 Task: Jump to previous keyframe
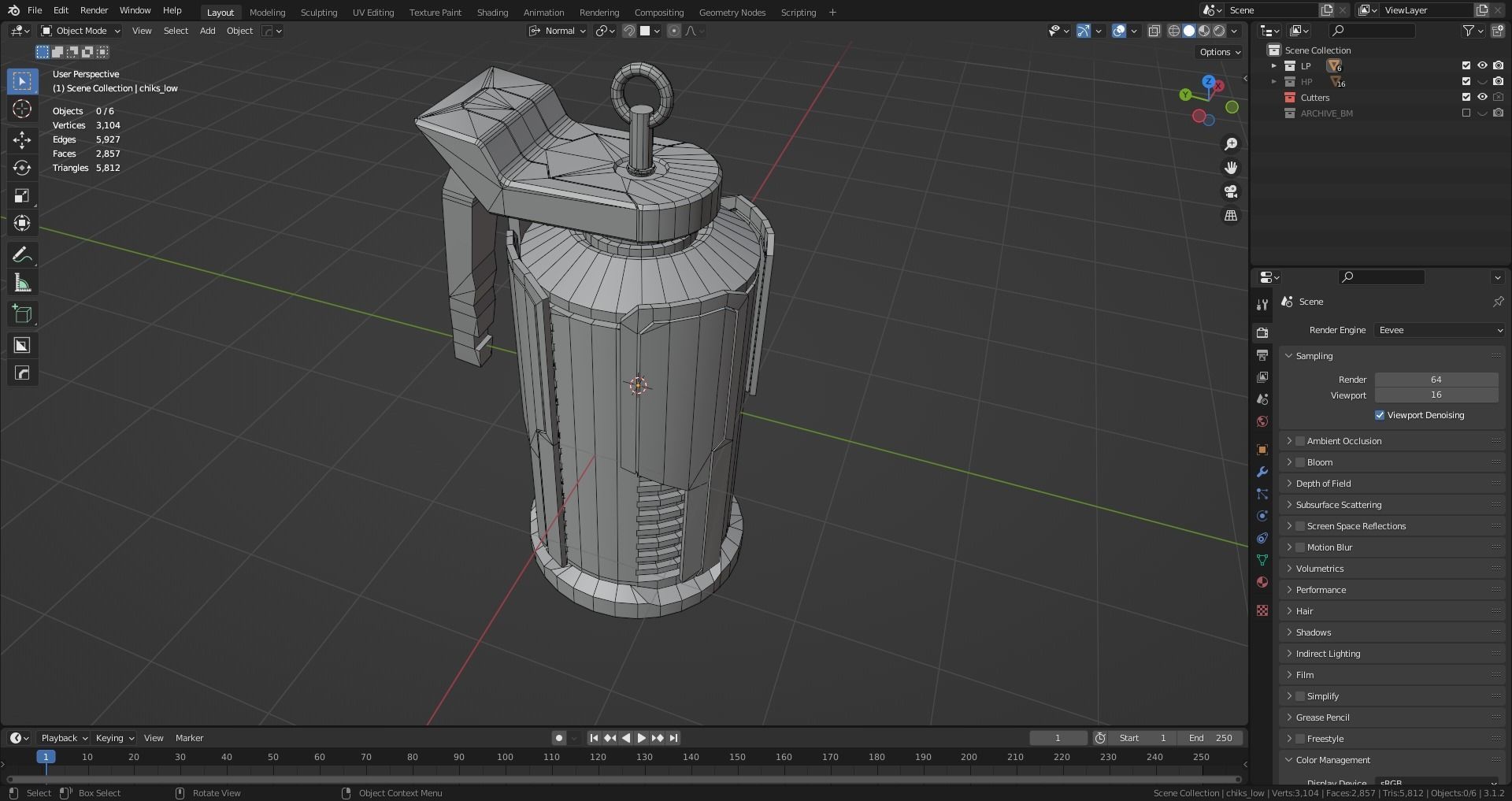(610, 738)
